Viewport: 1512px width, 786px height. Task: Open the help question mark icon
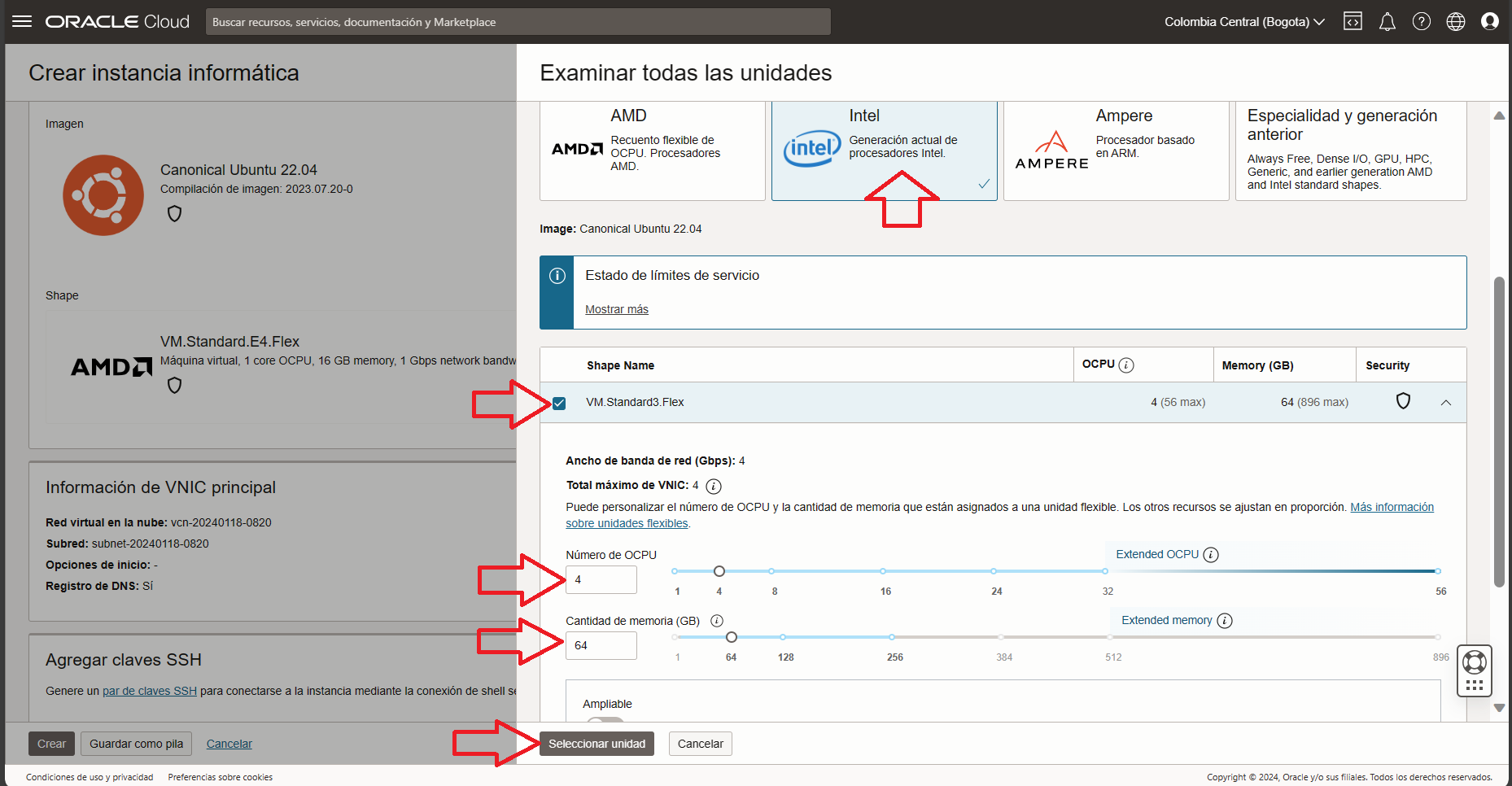pyautogui.click(x=1422, y=22)
